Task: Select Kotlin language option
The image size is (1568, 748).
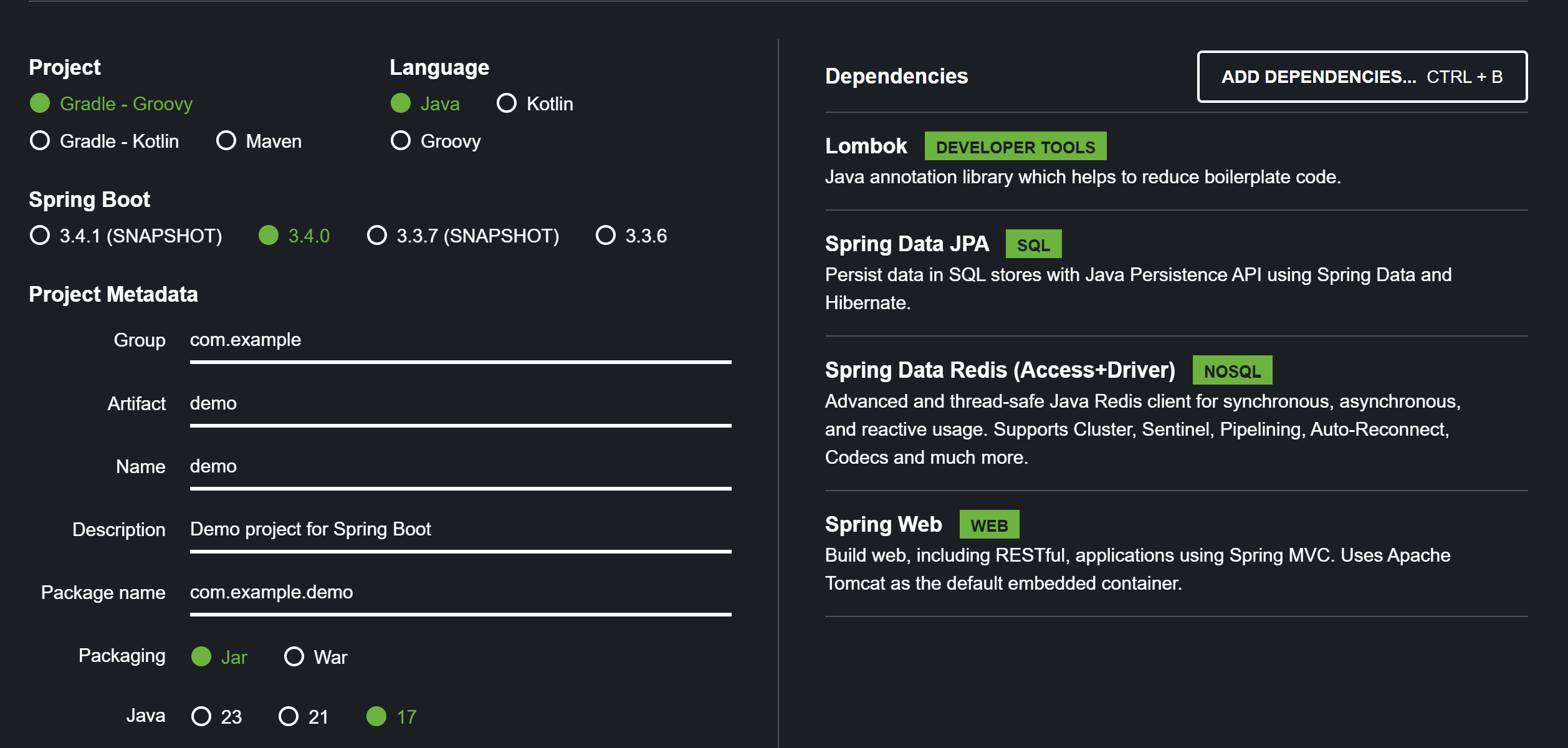Action: coord(507,103)
